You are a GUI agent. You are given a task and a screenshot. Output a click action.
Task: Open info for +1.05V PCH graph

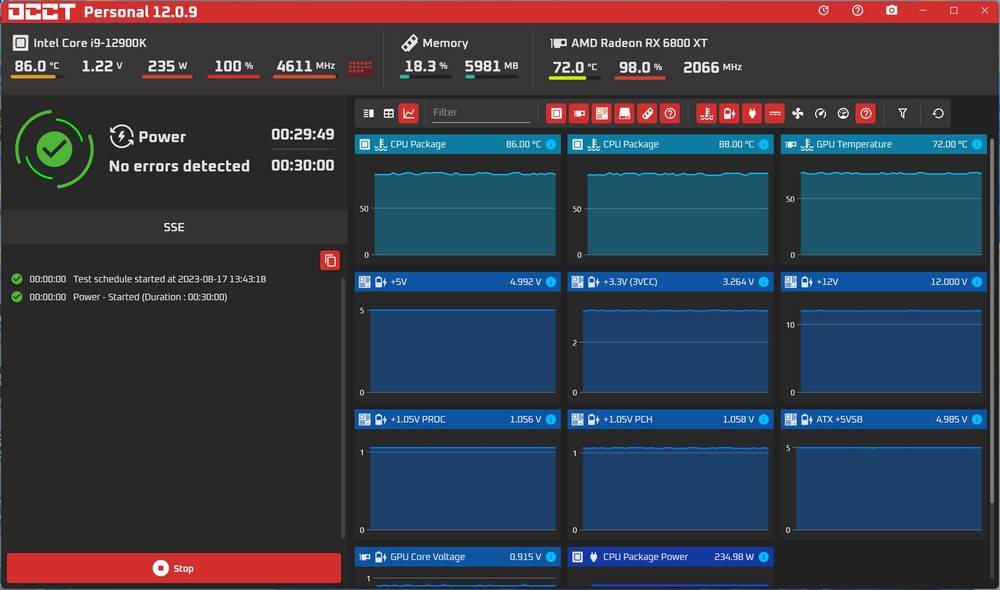pos(763,419)
